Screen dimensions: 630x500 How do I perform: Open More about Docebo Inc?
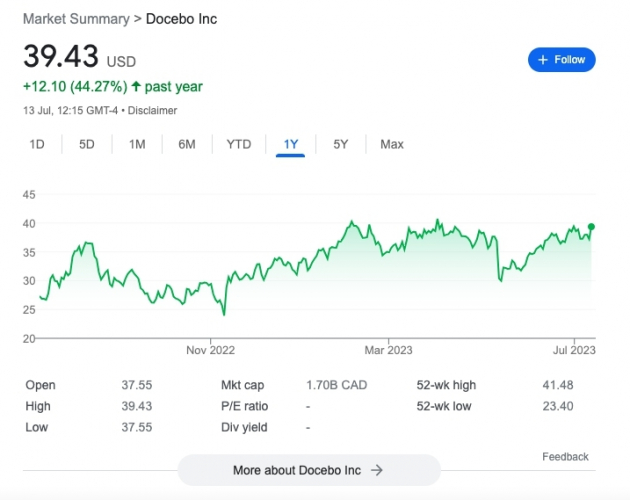pos(309,470)
